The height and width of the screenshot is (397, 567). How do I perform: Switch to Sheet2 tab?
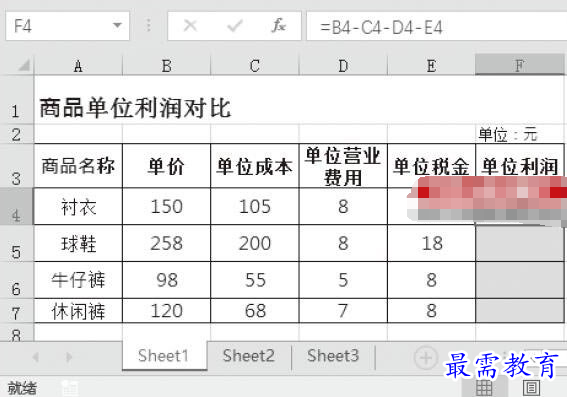coord(249,355)
